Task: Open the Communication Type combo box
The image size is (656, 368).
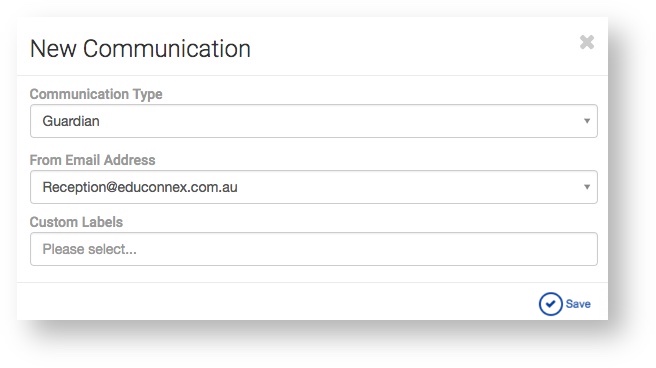Action: click(314, 121)
